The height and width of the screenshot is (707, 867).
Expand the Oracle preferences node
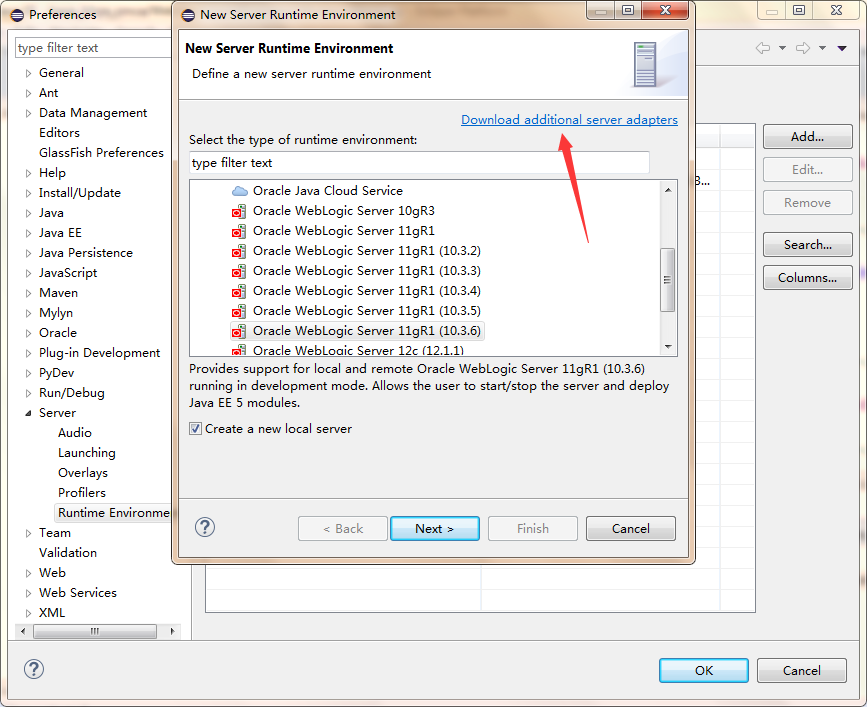(x=29, y=333)
